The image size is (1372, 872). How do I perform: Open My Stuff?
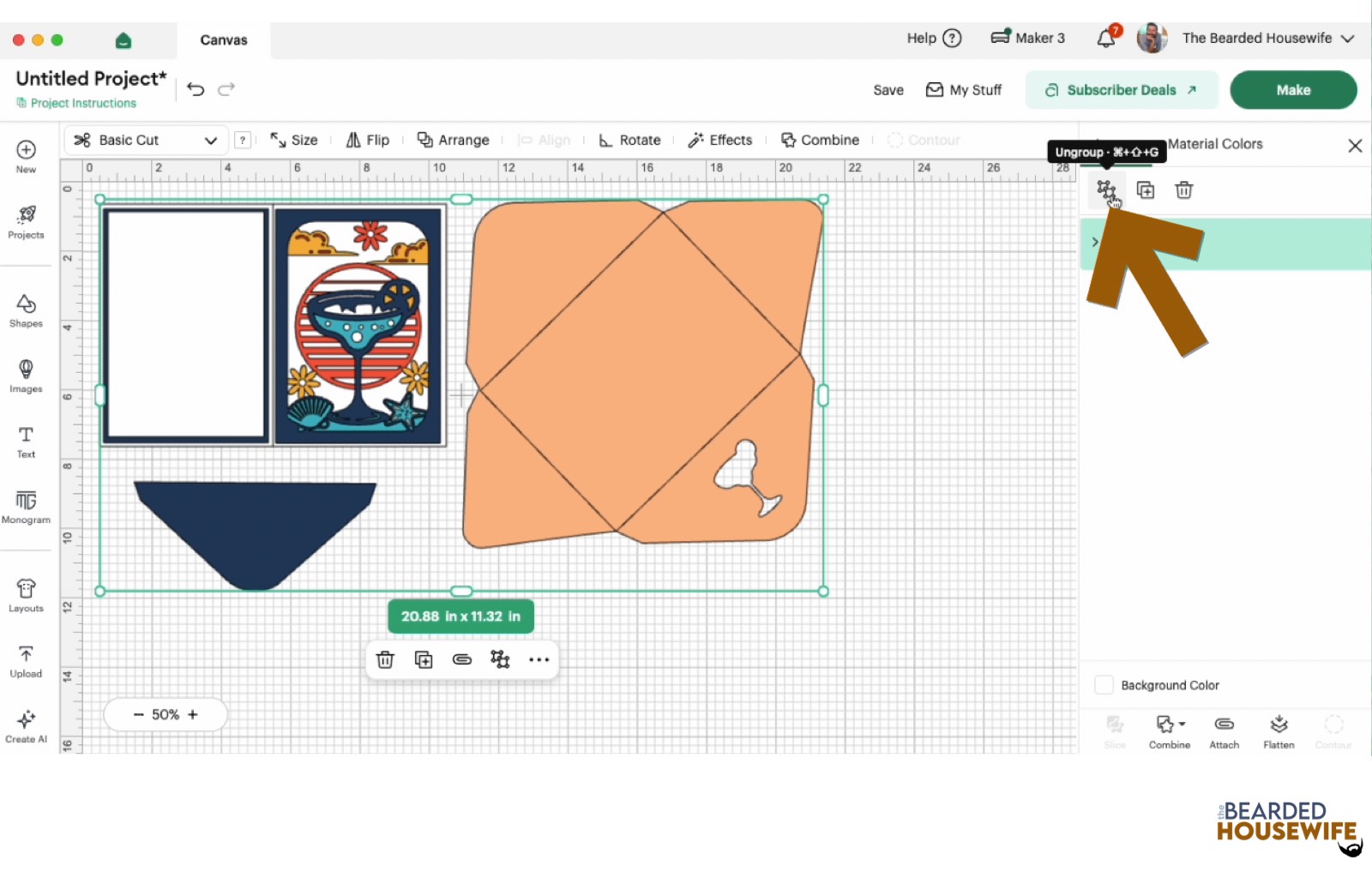[964, 90]
